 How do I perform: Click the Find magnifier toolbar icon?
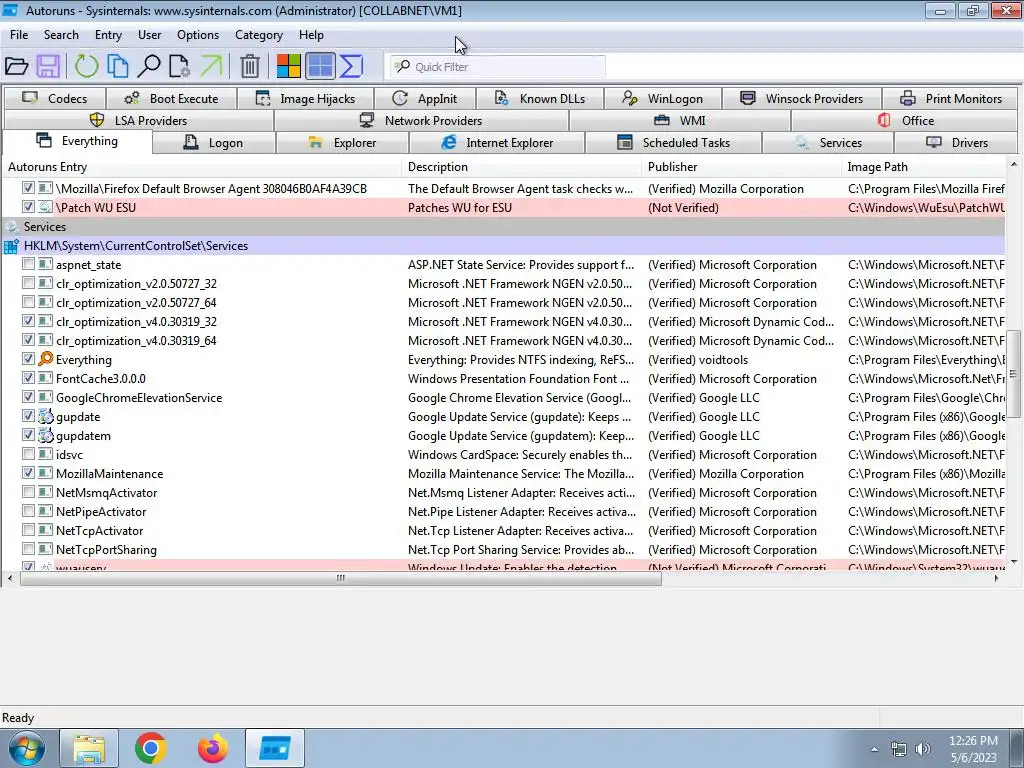pyautogui.click(x=149, y=66)
